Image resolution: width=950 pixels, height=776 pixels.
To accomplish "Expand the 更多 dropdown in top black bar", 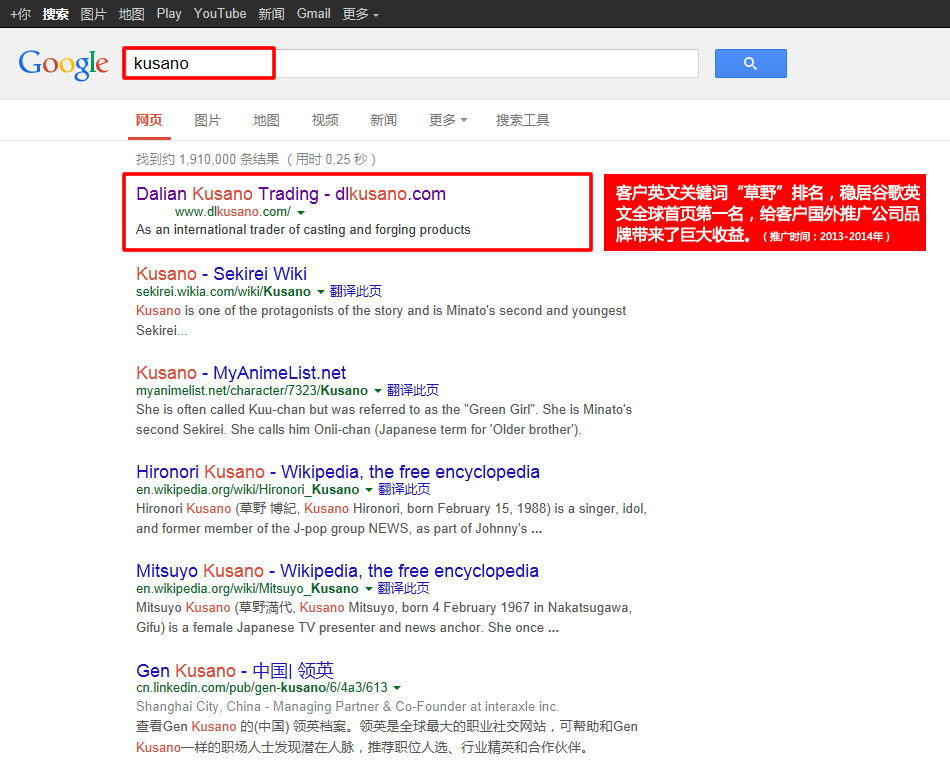I will point(360,14).
